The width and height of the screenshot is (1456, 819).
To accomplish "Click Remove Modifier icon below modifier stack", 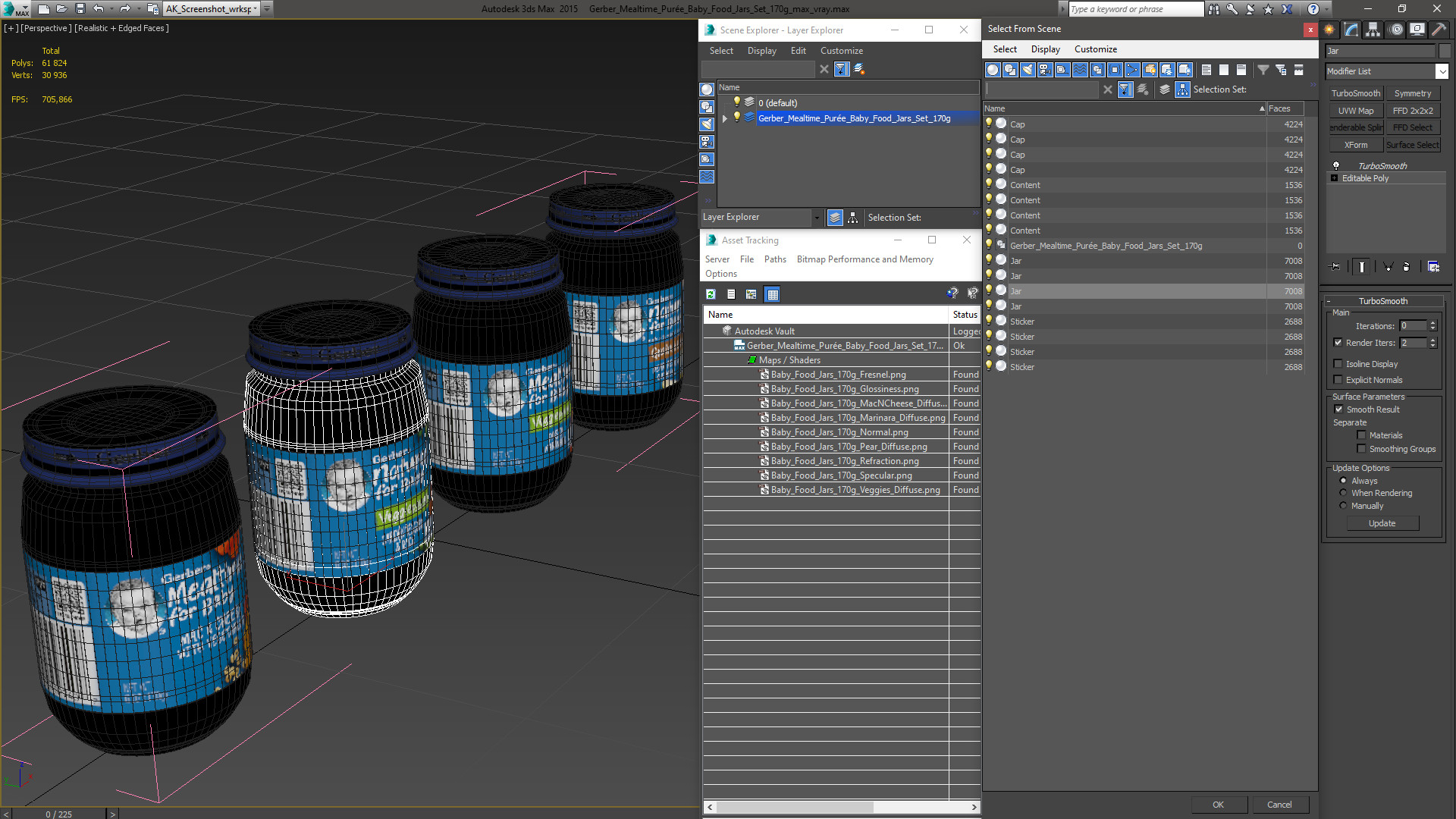I will point(1407,266).
